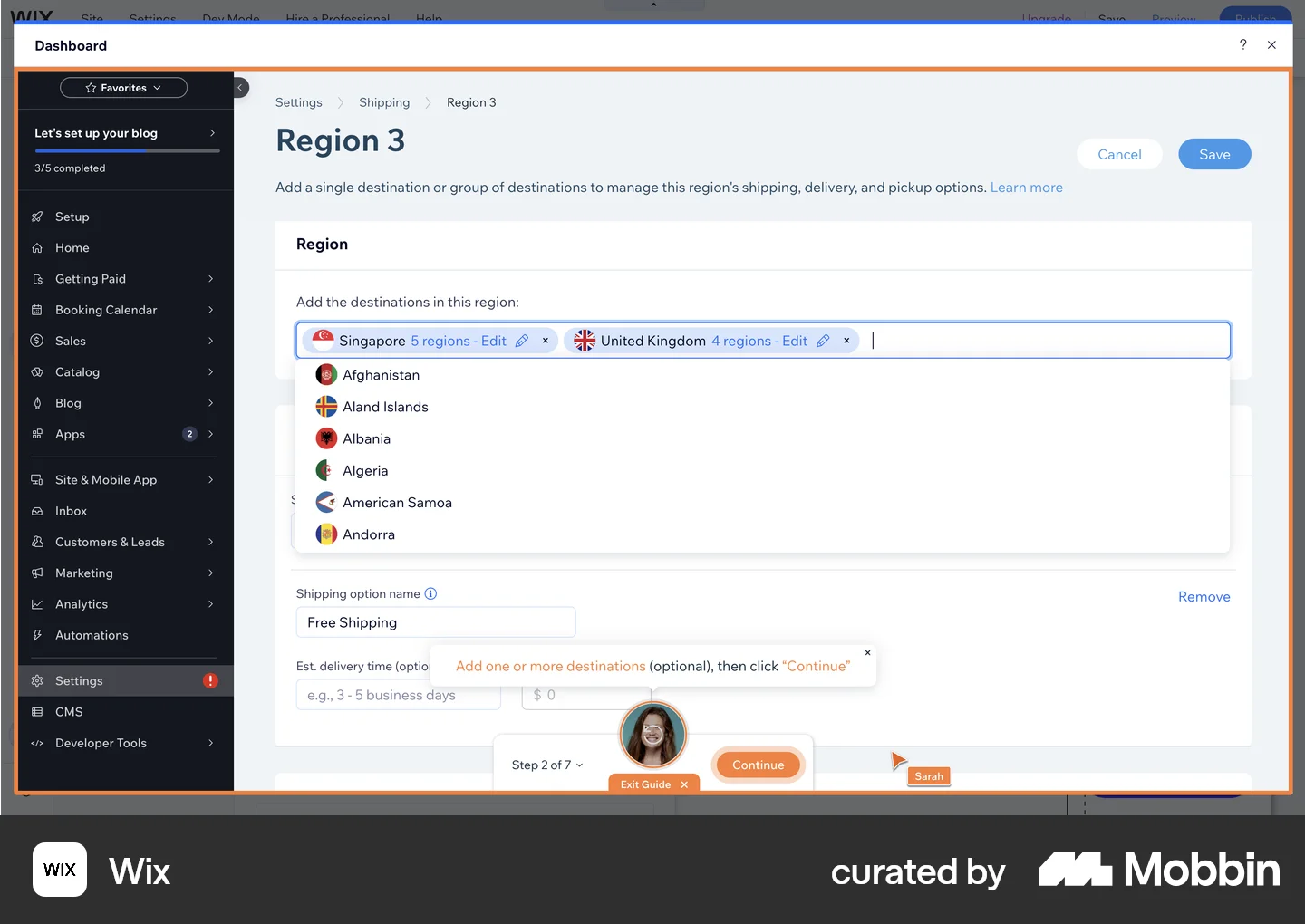Image resolution: width=1305 pixels, height=924 pixels.
Task: Open the Step 2 of 7 dropdown
Action: tap(547, 765)
